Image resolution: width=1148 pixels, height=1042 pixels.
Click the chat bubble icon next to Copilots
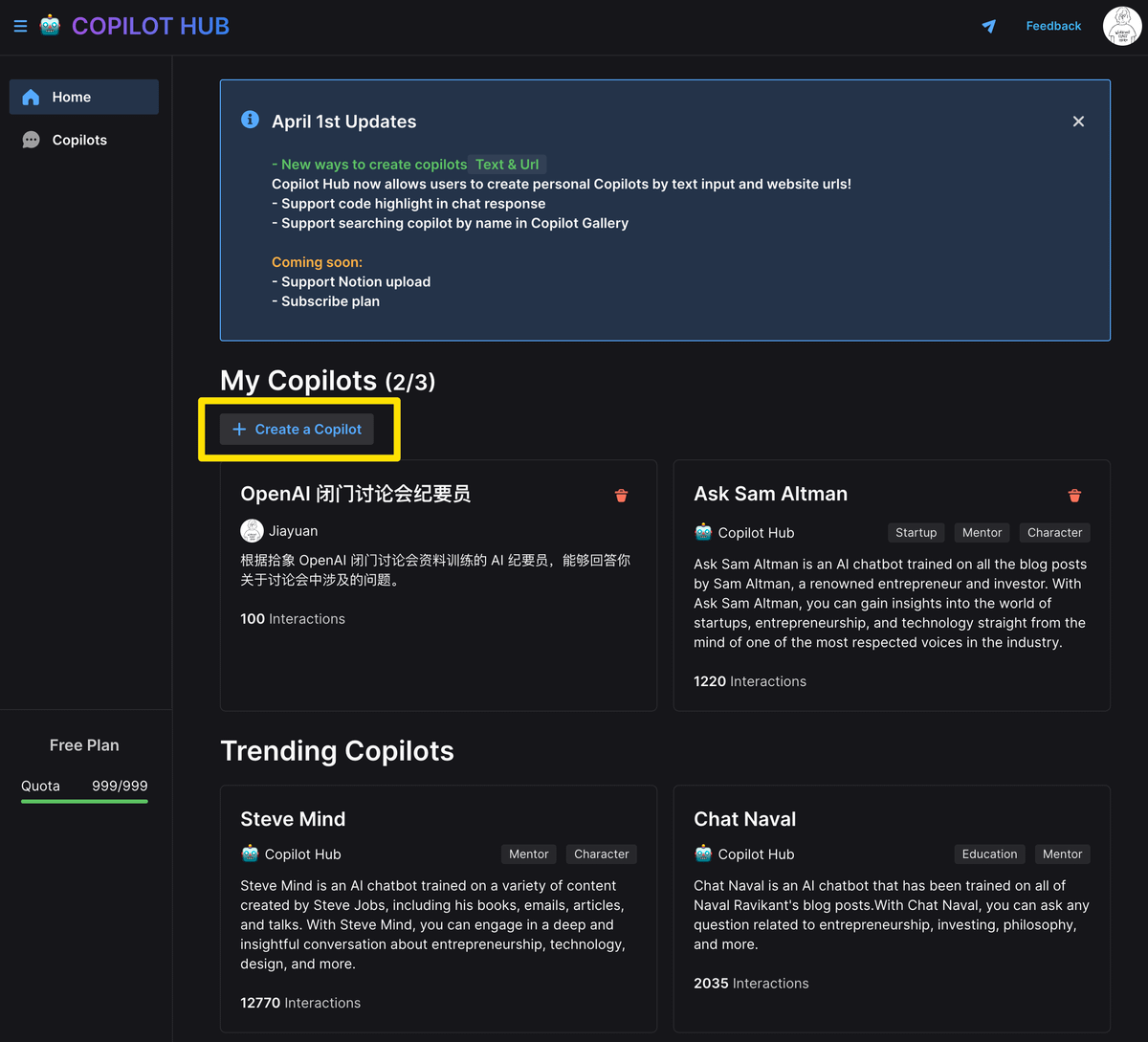point(32,140)
